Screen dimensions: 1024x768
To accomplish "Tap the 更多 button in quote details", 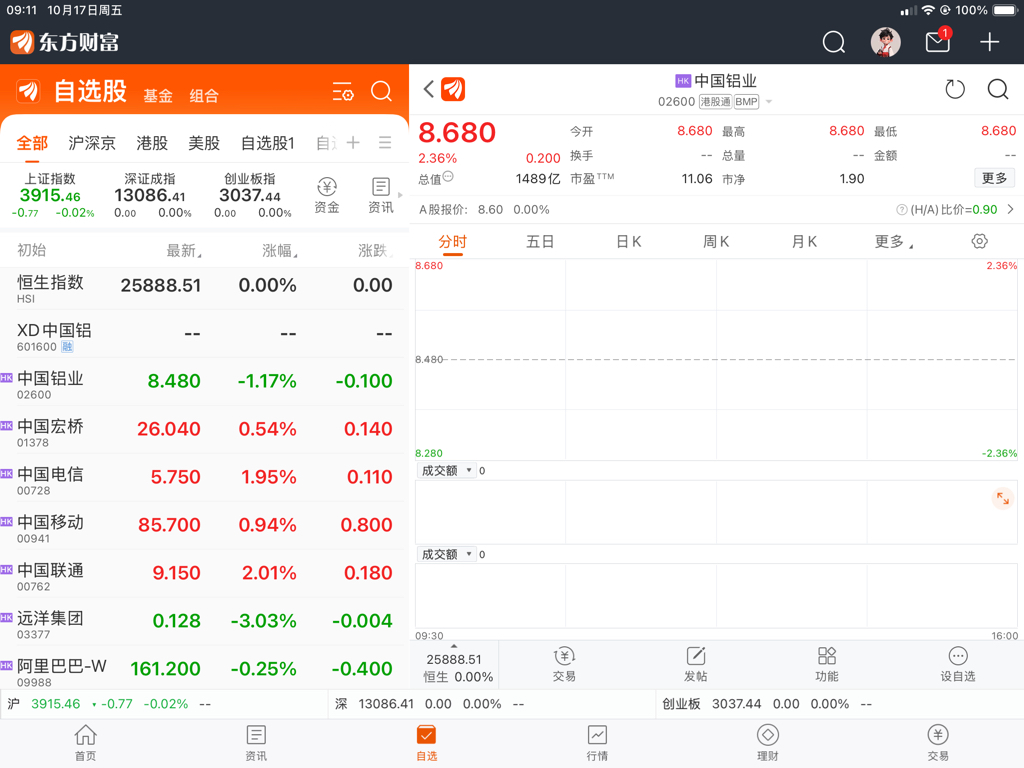I will (x=994, y=178).
